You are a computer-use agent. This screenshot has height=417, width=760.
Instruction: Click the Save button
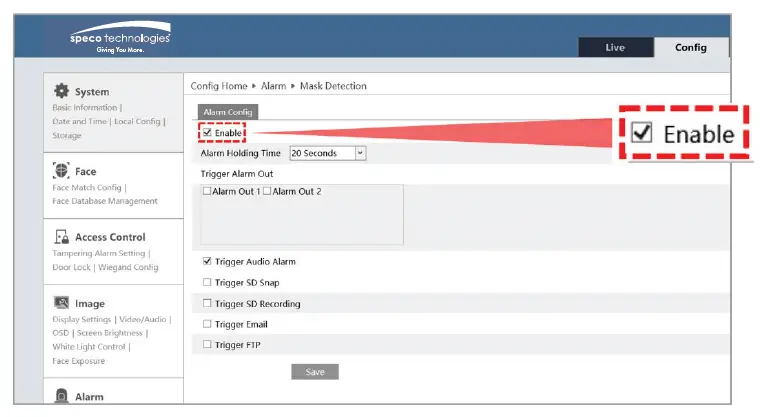(315, 372)
